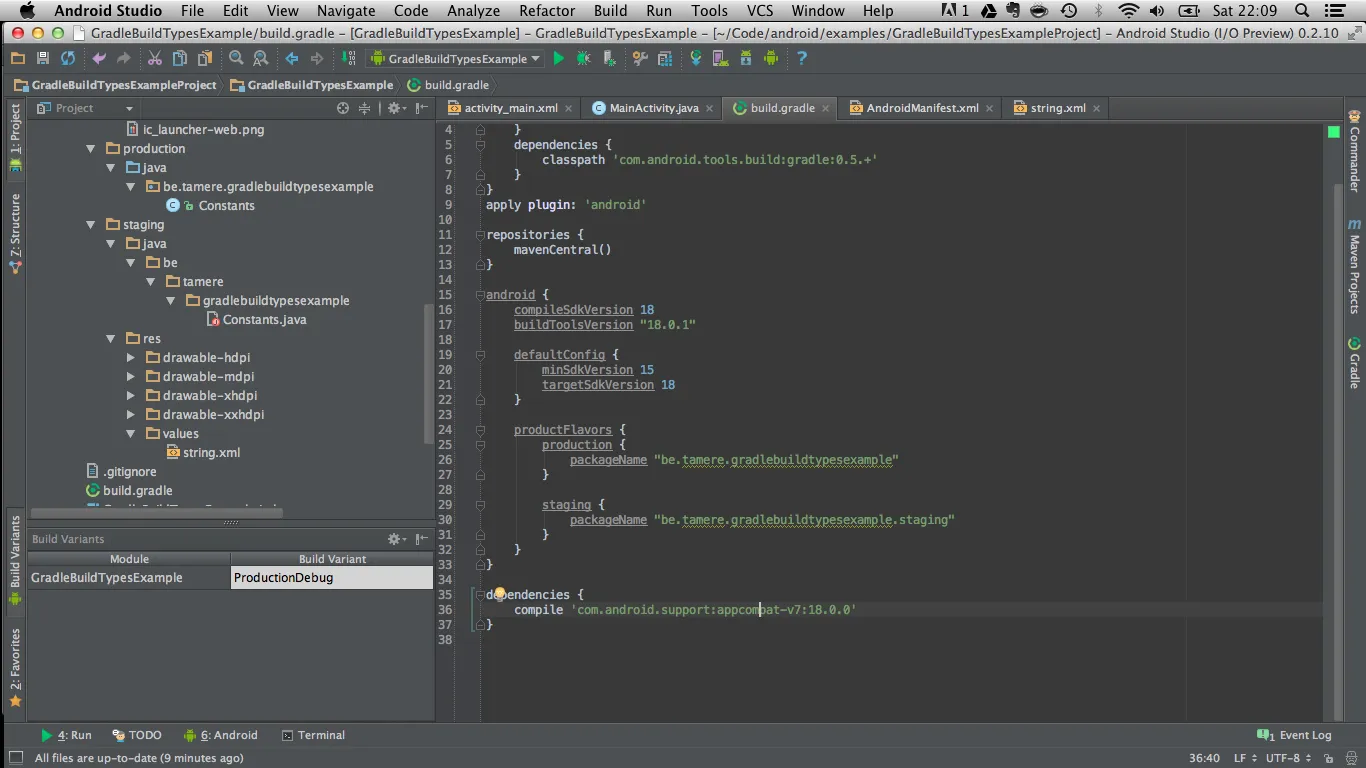Select build.gradle in project tree

click(129, 491)
